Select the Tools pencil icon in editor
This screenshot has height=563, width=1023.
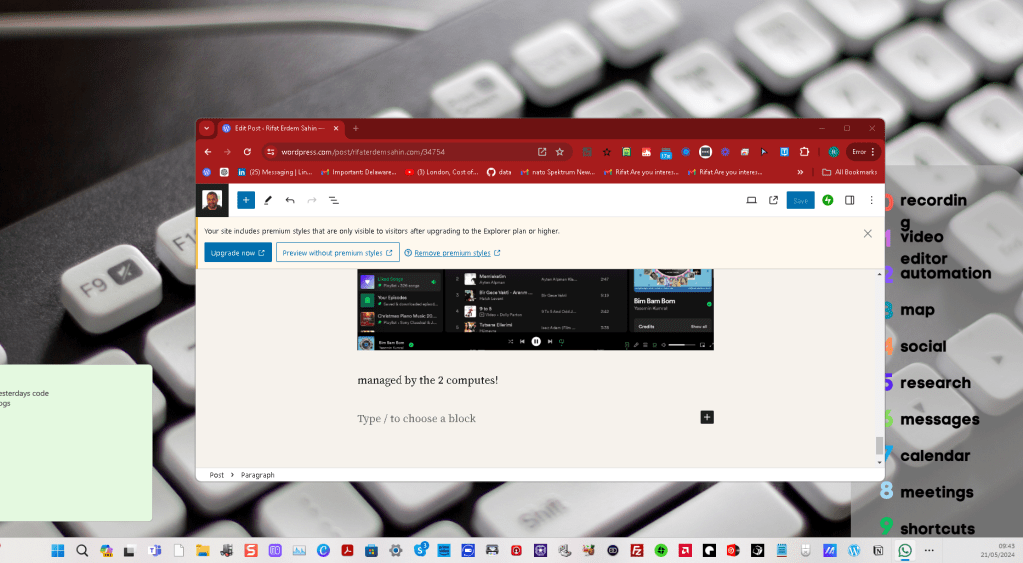[x=267, y=200]
